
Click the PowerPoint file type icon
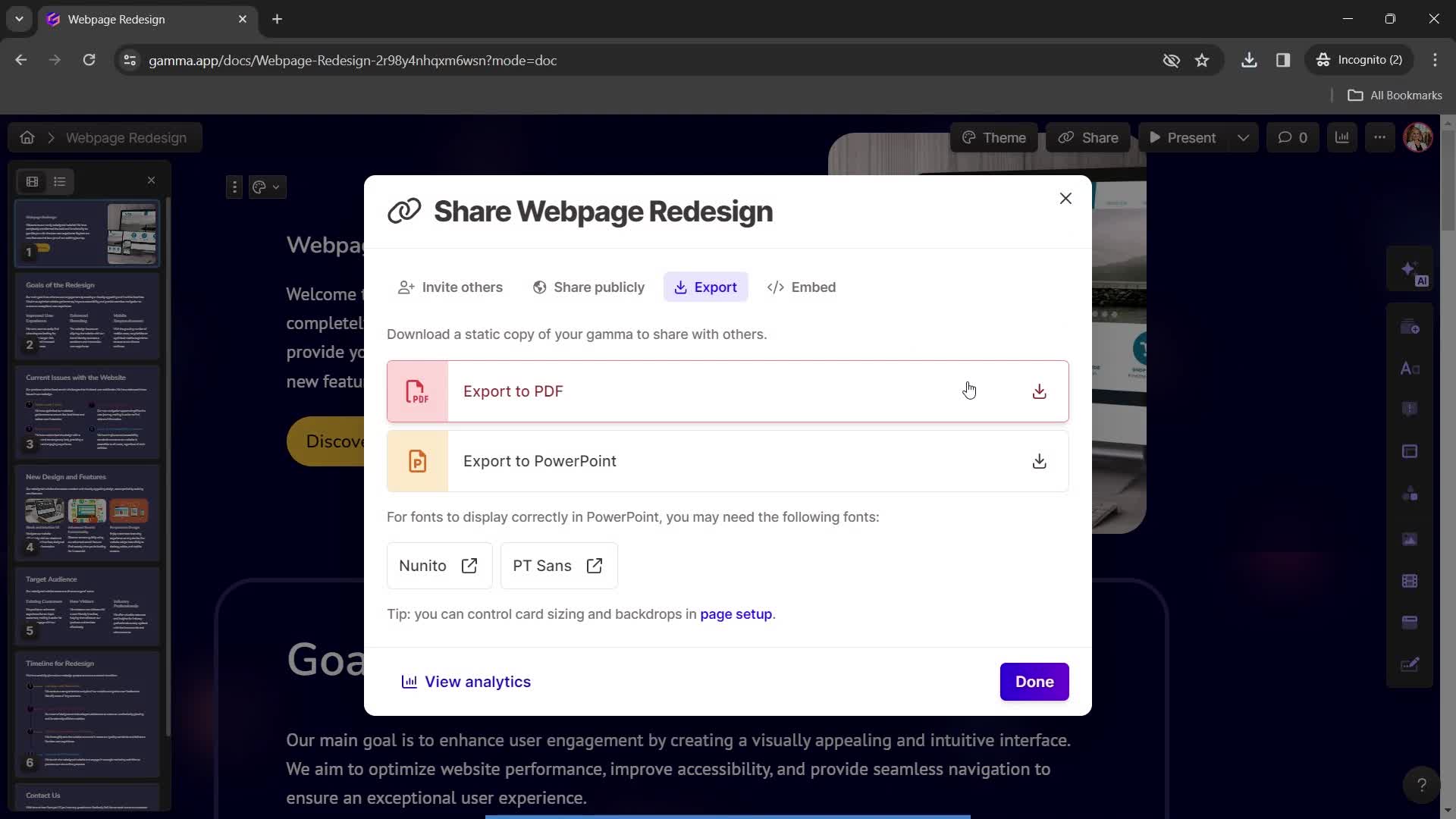pyautogui.click(x=417, y=461)
